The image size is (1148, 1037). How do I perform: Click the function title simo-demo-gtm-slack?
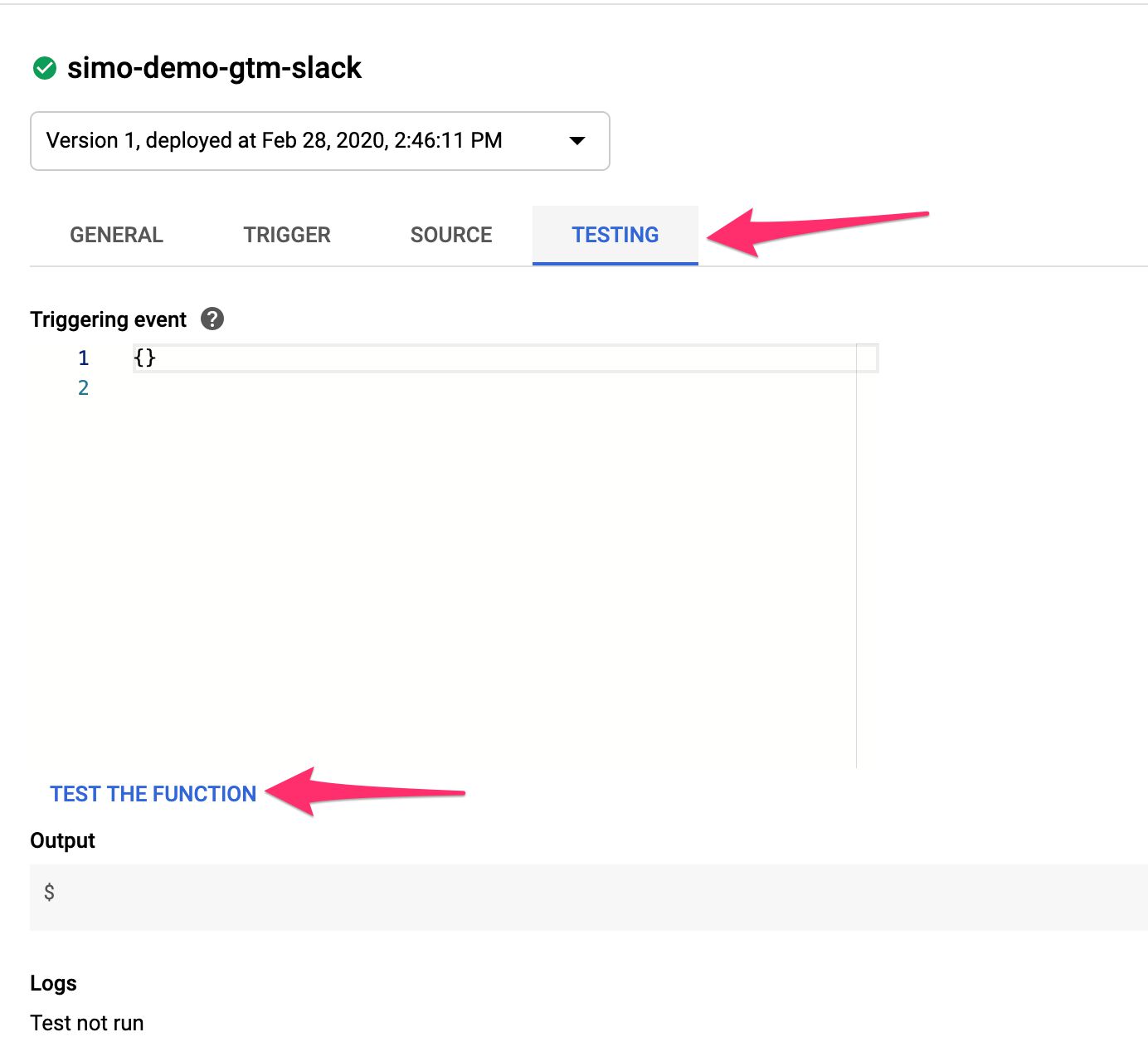(214, 68)
